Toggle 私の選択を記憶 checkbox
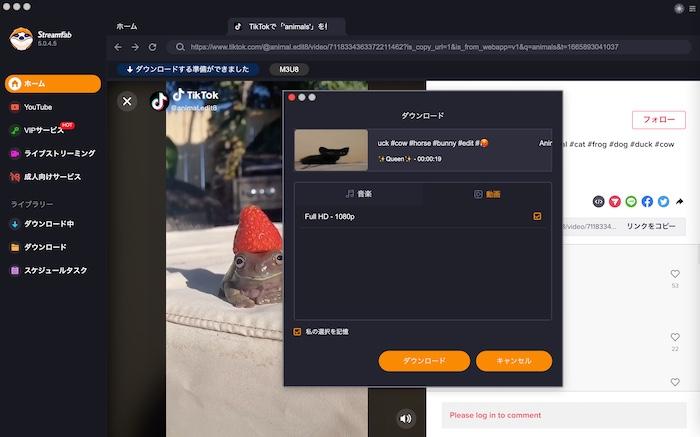Viewport: 700px width, 437px height. 297,332
